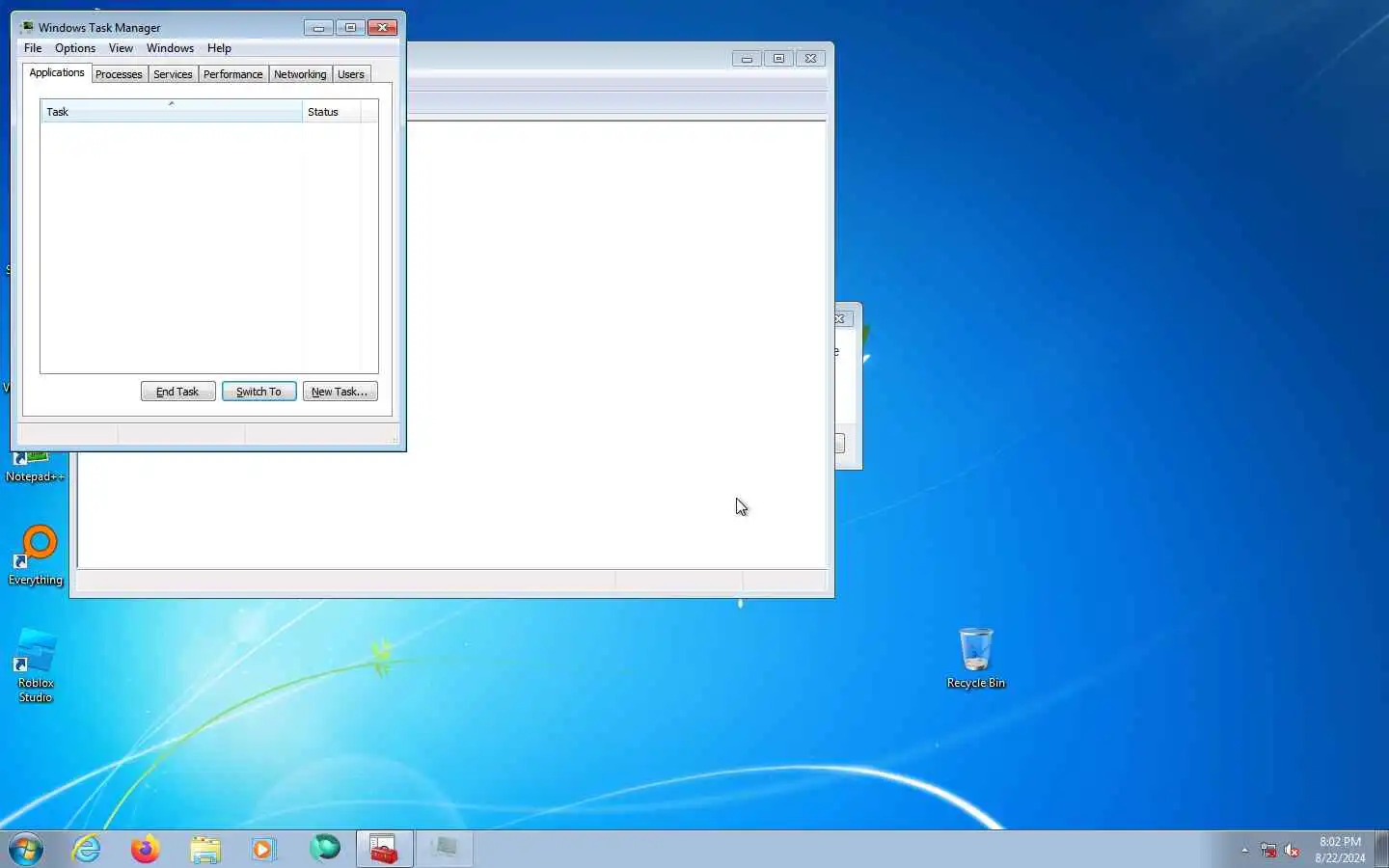Screen dimensions: 1389x868
Task: Select the Applications tab
Action: click(x=57, y=73)
